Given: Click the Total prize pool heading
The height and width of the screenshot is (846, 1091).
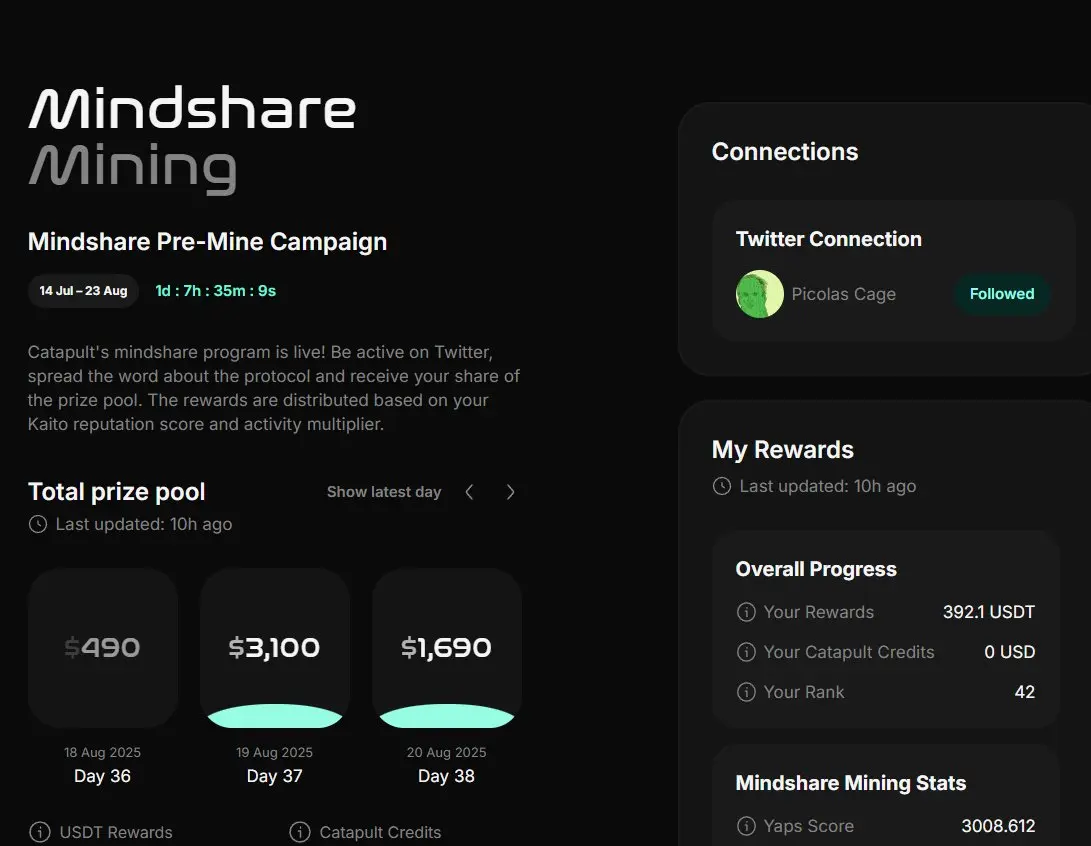Looking at the screenshot, I should pyautogui.click(x=117, y=492).
